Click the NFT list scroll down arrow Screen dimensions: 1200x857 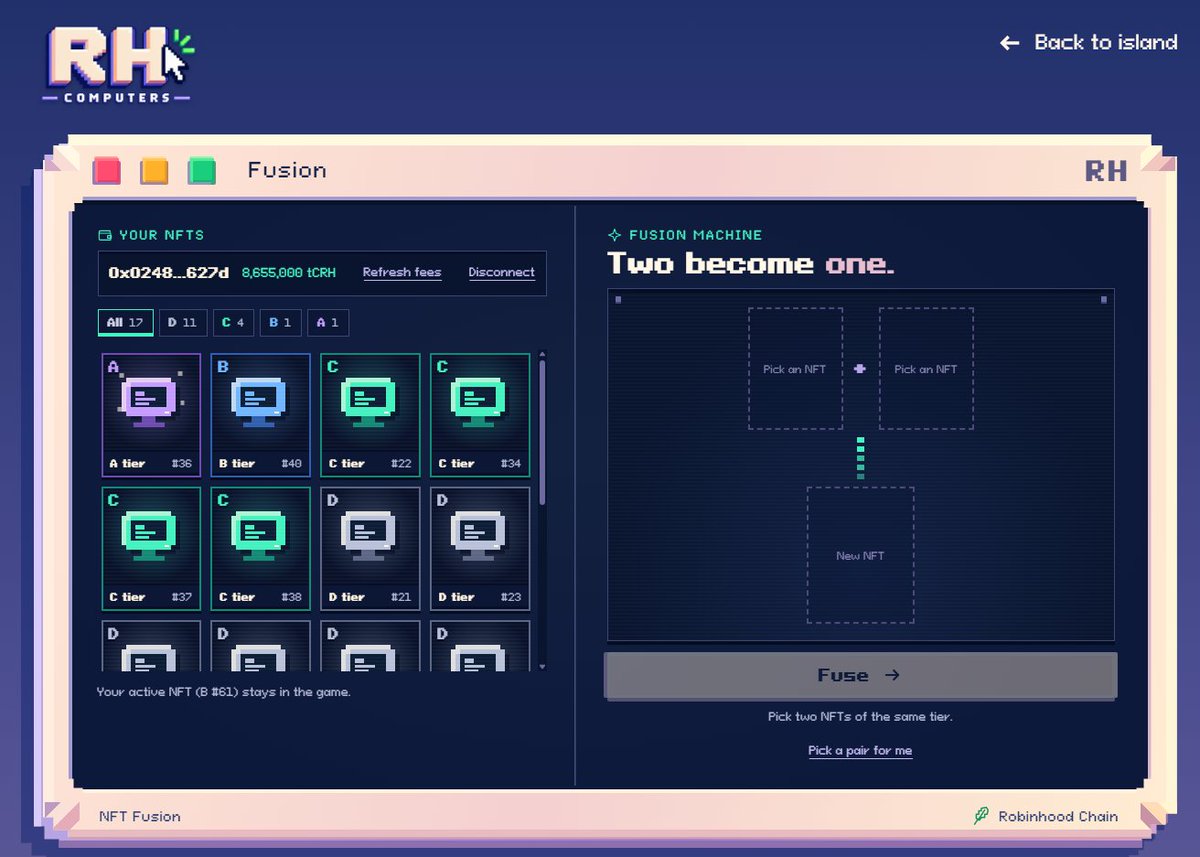pos(543,666)
